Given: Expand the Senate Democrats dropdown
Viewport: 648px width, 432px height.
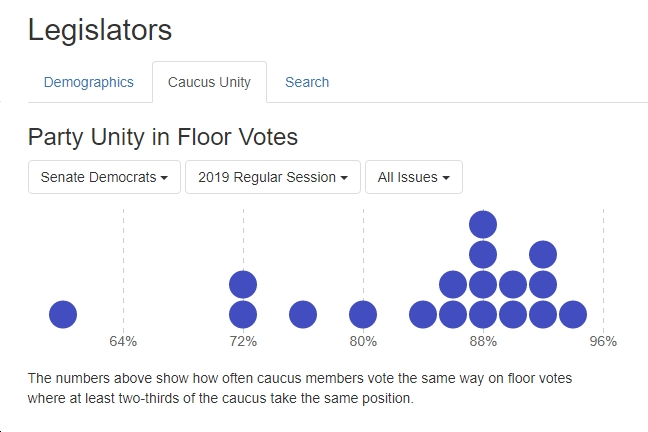Looking at the screenshot, I should point(105,177).
